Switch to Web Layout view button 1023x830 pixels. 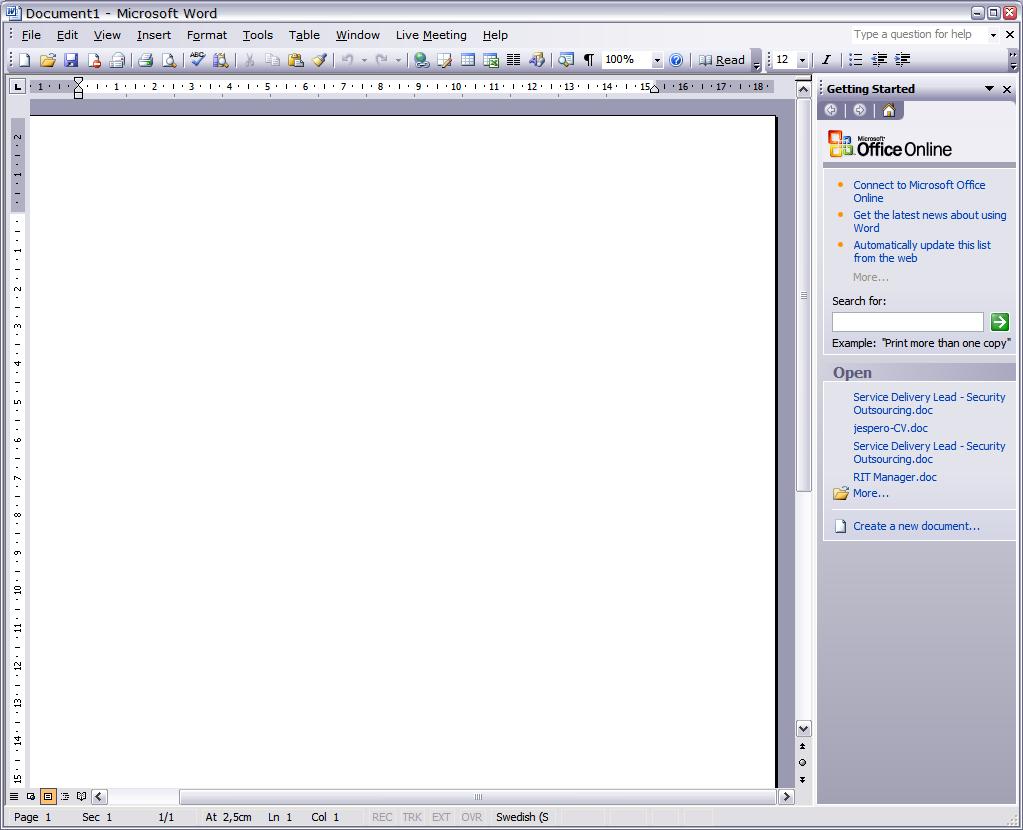pyautogui.click(x=31, y=796)
